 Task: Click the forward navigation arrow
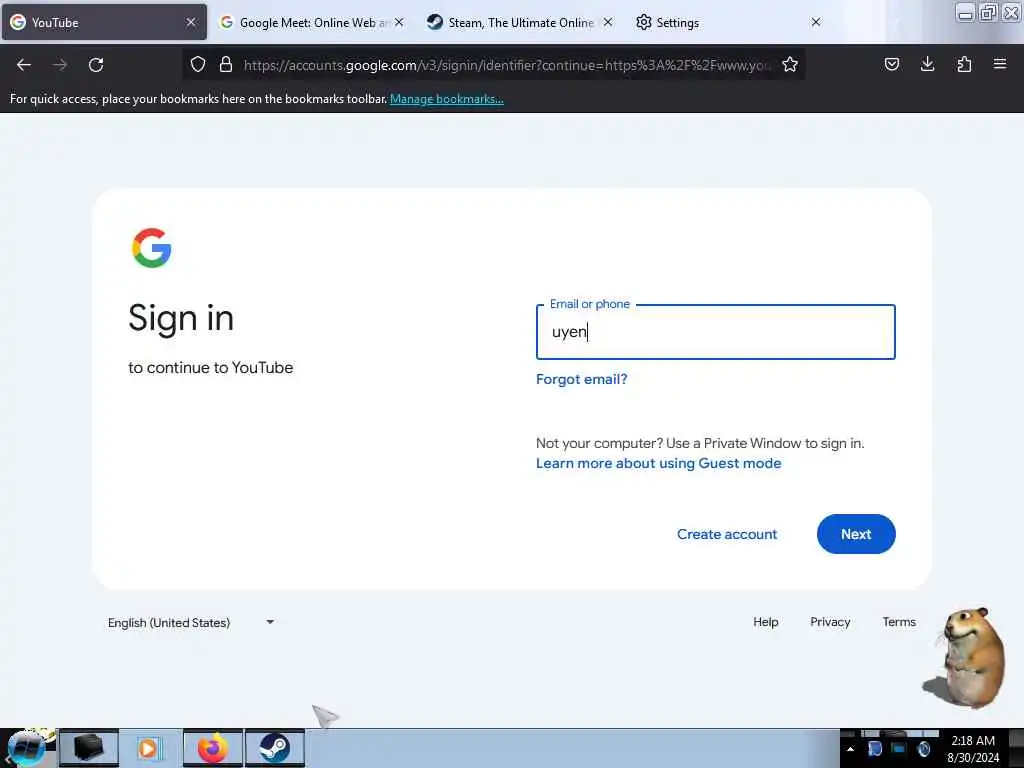[60, 65]
